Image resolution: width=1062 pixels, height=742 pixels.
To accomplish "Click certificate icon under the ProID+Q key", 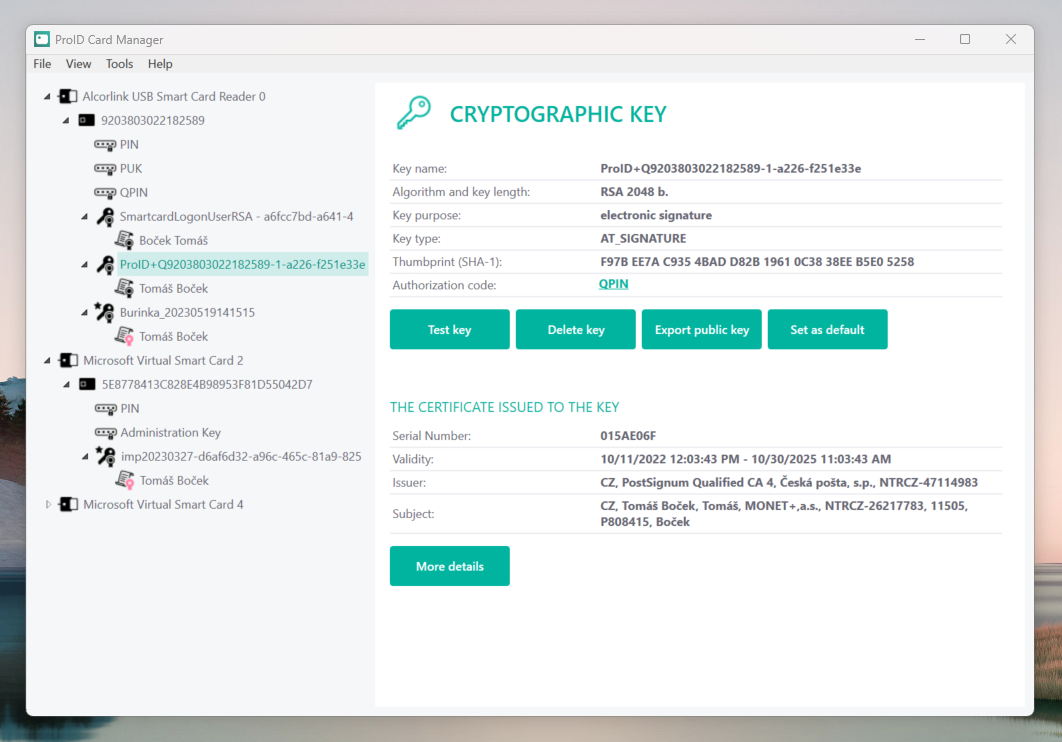I will point(125,288).
